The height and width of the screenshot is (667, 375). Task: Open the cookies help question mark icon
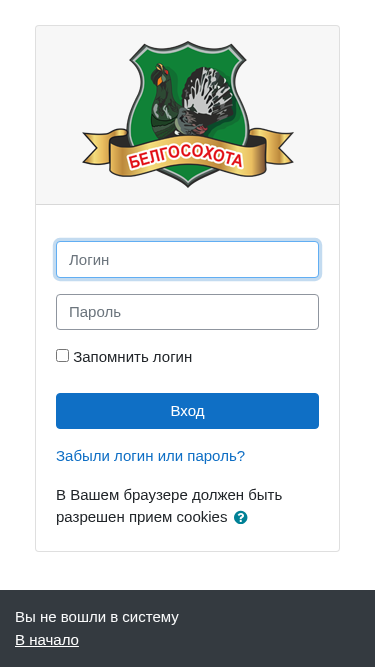pyautogui.click(x=241, y=518)
